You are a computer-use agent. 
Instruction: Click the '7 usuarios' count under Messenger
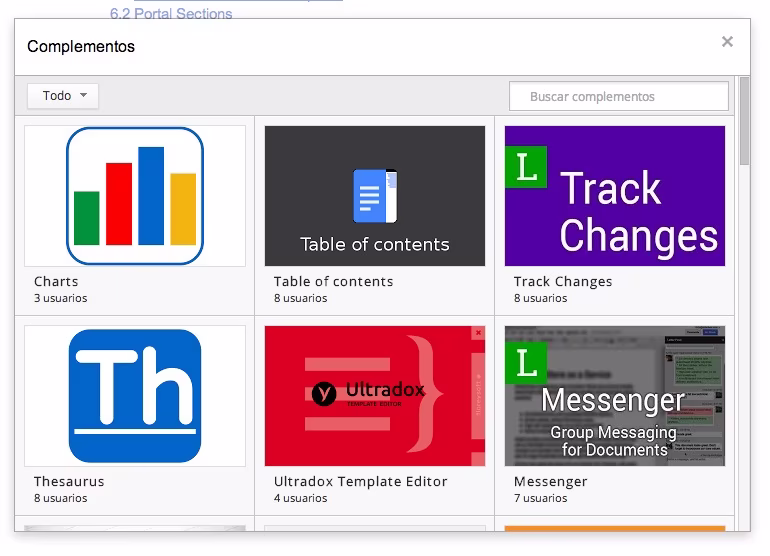click(x=541, y=498)
